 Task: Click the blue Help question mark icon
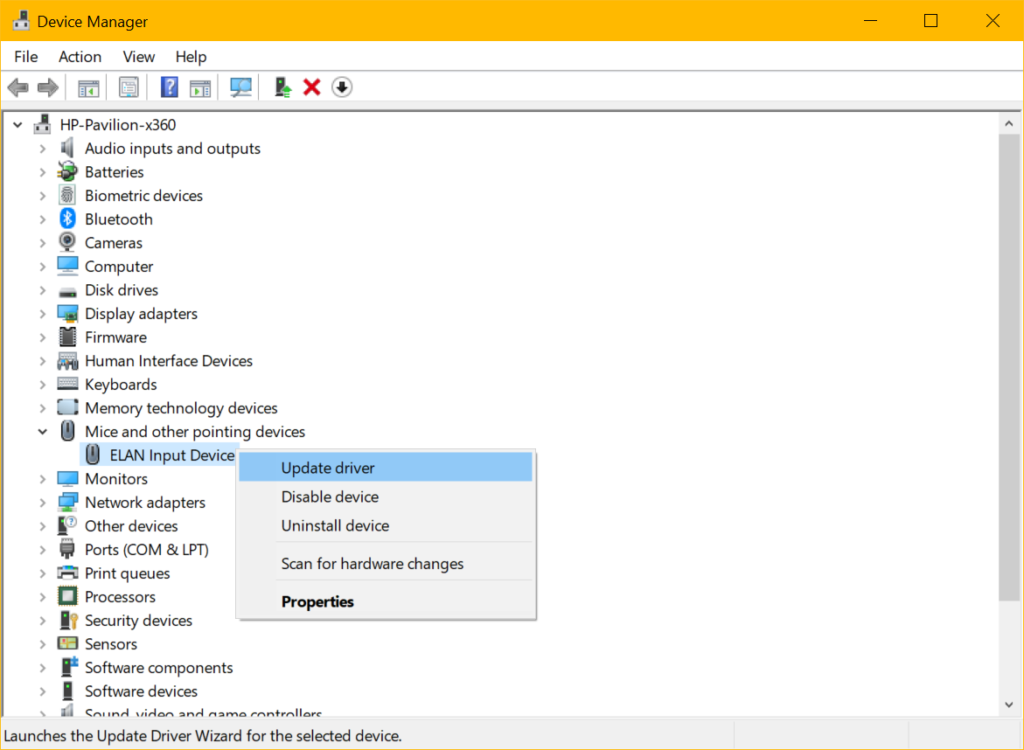tap(169, 88)
